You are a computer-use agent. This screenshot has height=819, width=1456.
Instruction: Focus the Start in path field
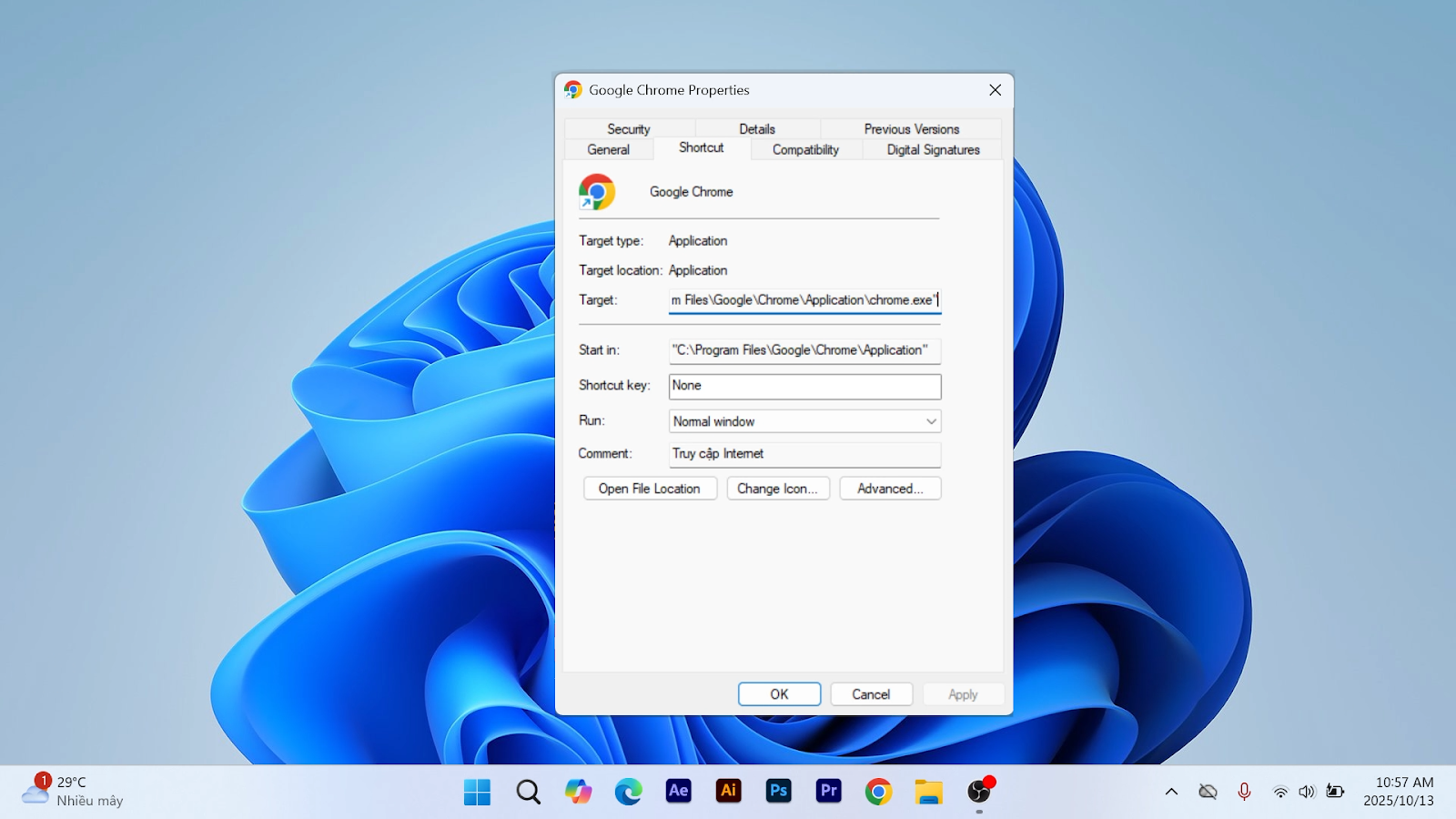coord(804,350)
